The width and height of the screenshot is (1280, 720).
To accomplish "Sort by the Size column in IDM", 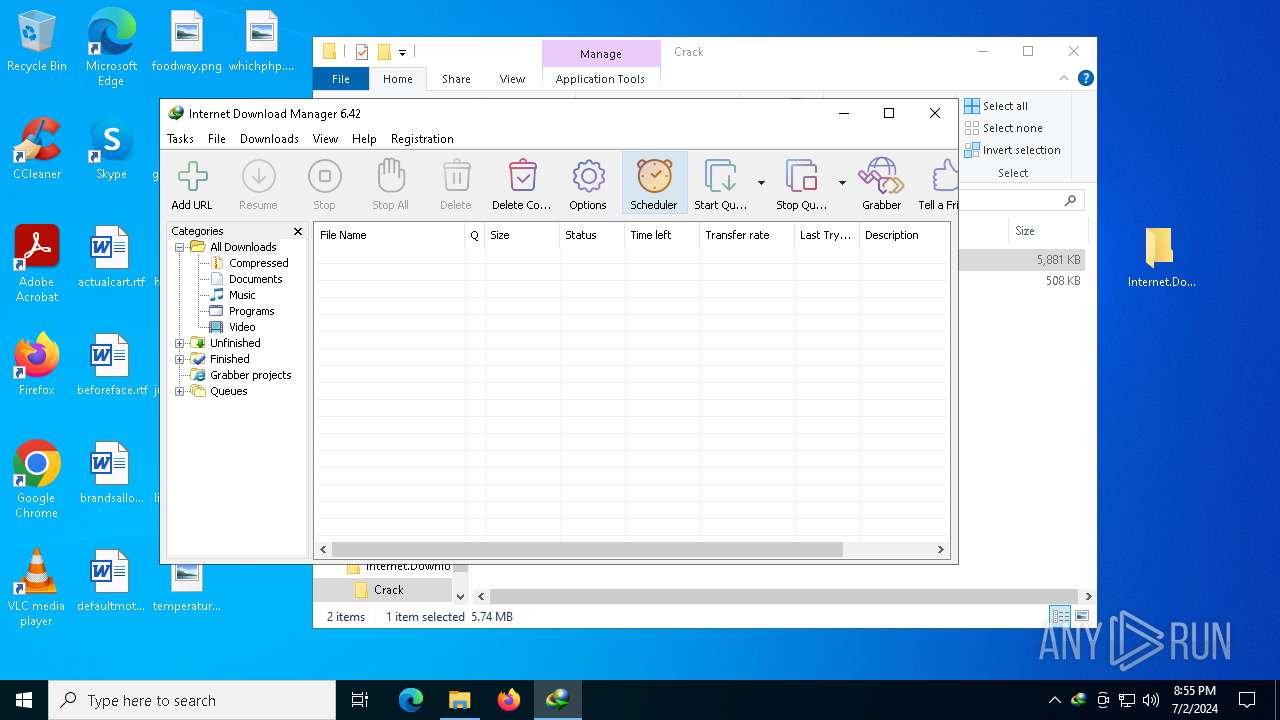I will (x=522, y=235).
